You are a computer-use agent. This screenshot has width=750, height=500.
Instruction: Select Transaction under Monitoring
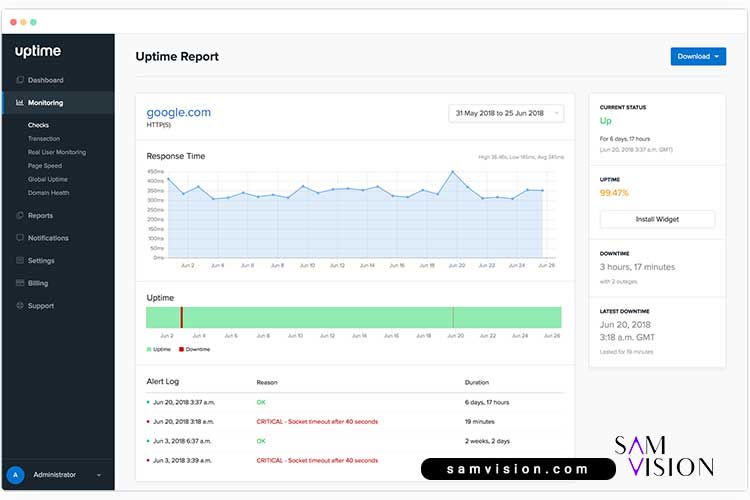point(44,139)
